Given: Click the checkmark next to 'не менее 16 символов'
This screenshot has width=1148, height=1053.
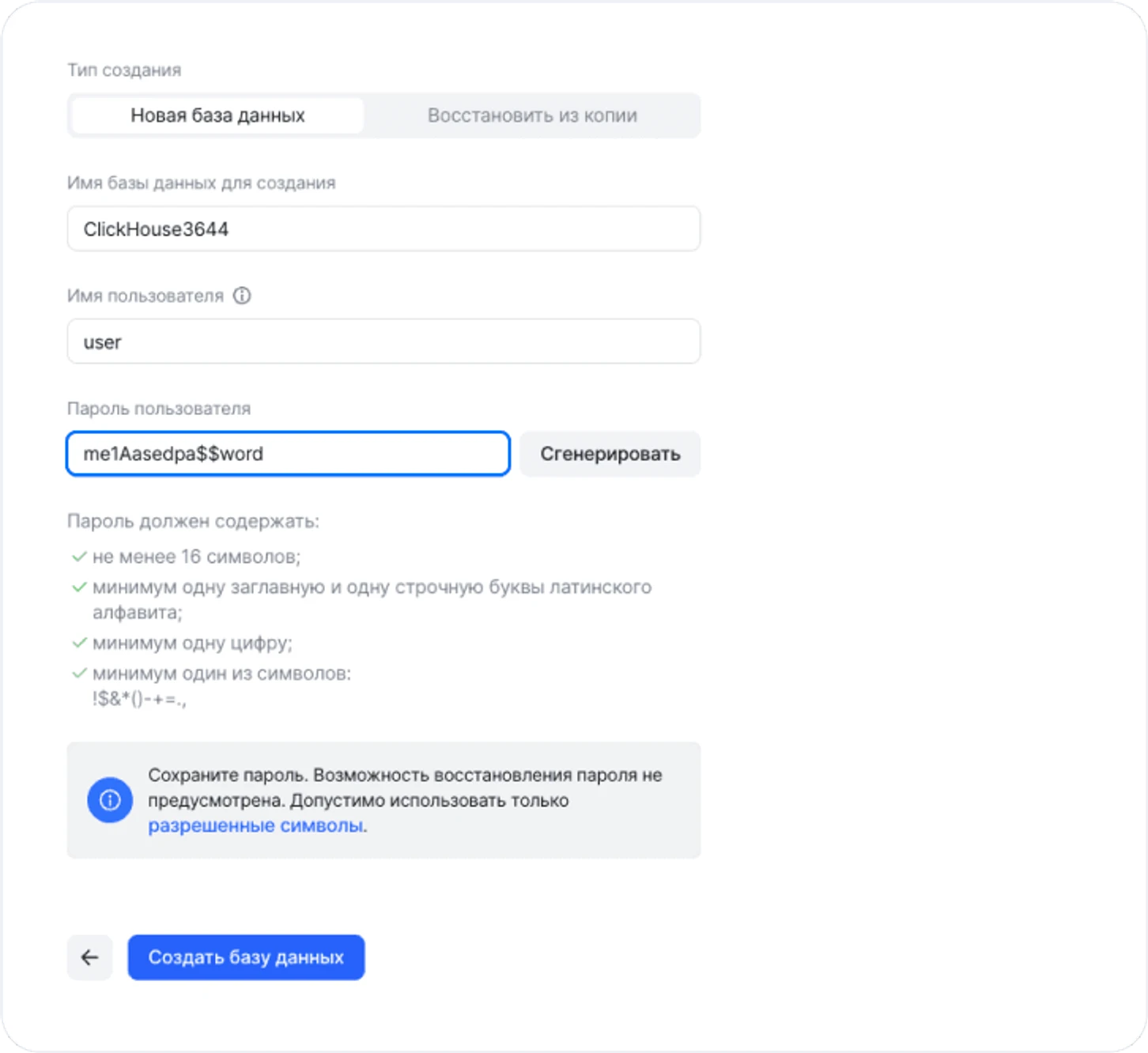Looking at the screenshot, I should point(79,556).
